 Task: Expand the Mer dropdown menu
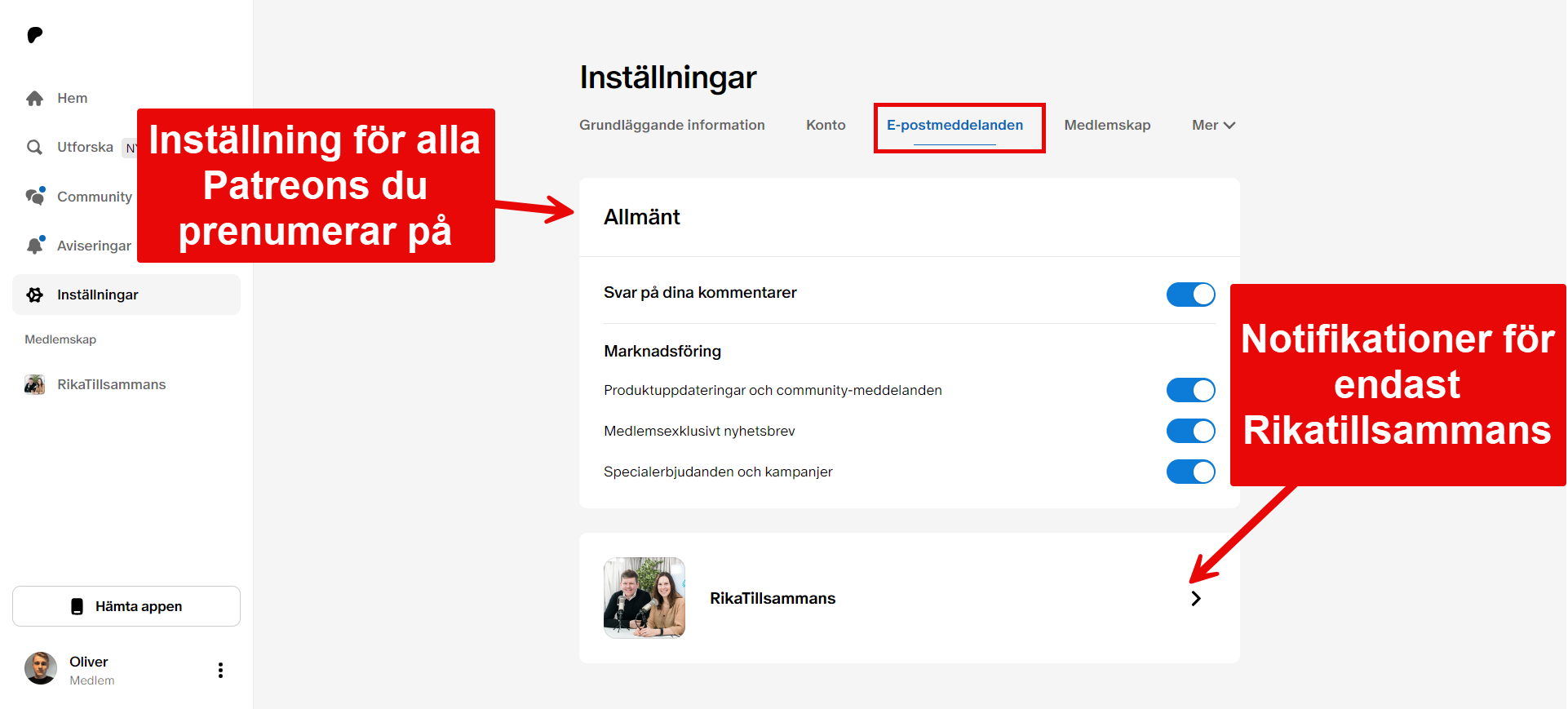1213,125
